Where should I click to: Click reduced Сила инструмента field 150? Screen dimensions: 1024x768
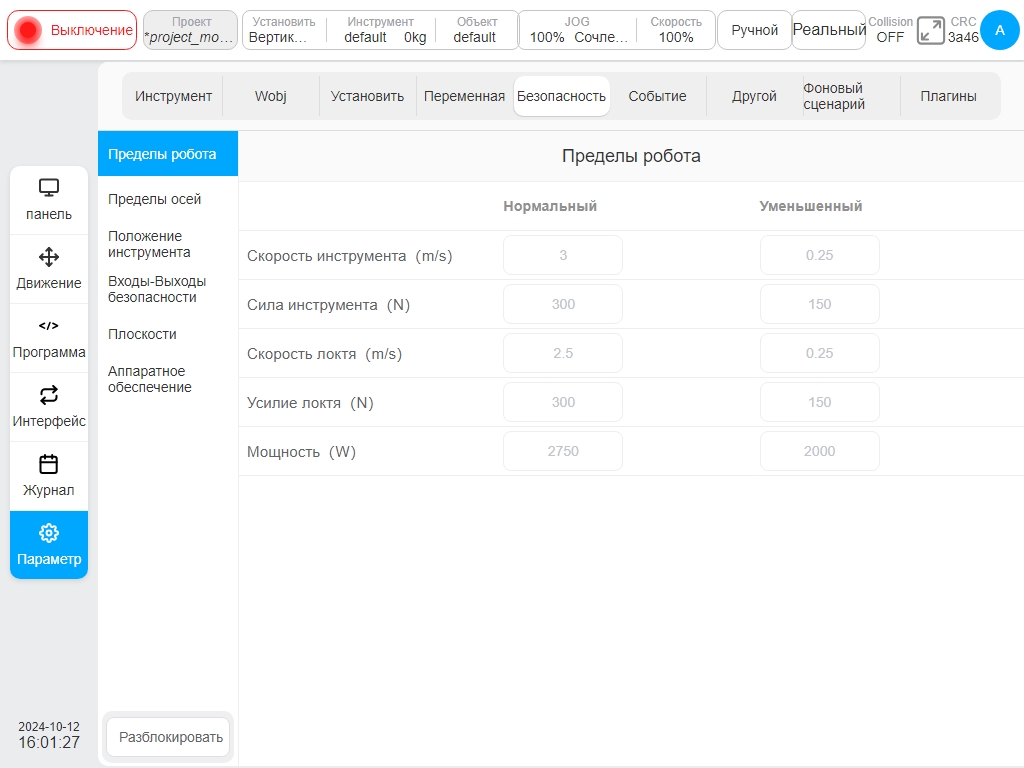pos(820,304)
